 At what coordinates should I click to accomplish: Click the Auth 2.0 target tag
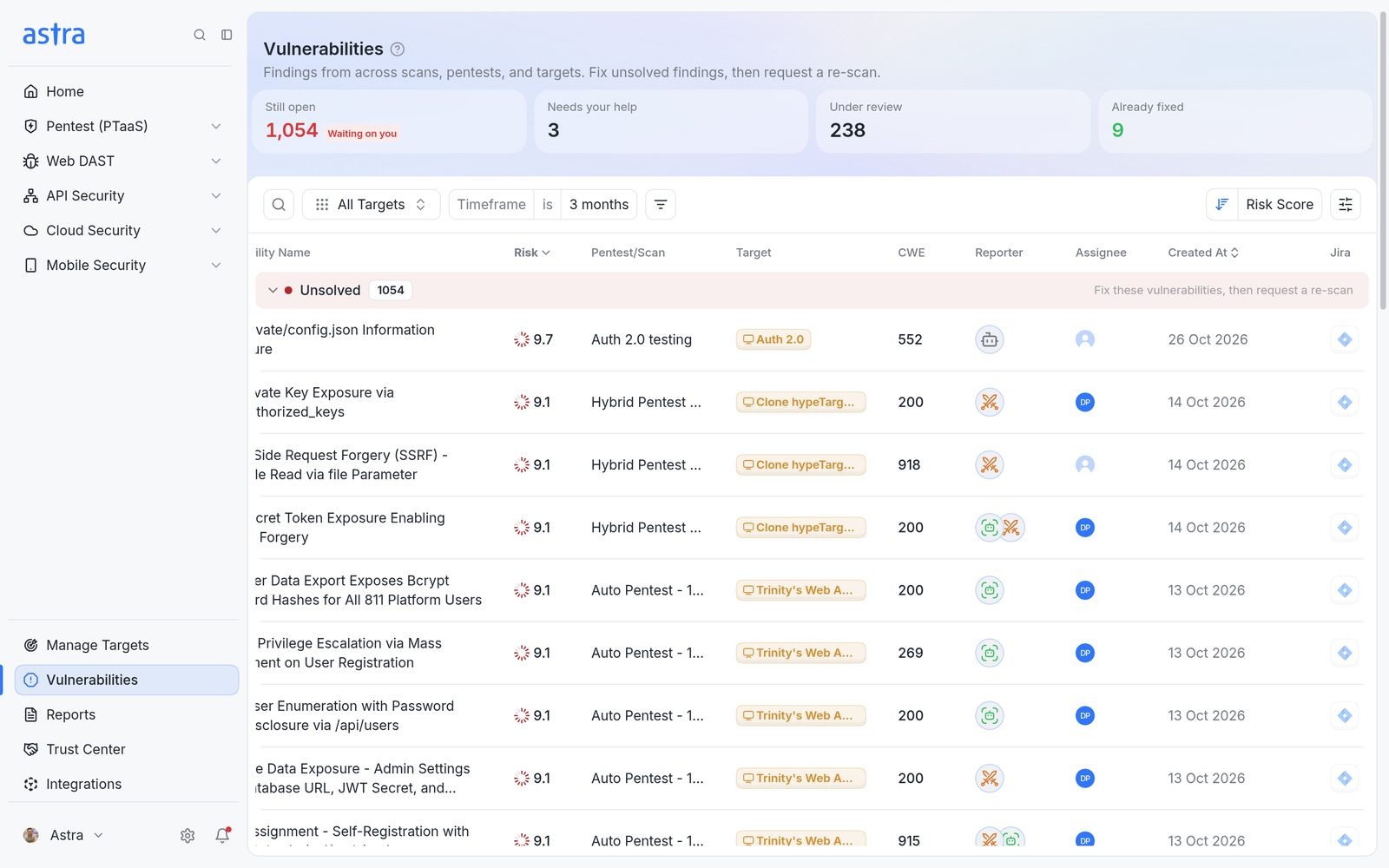[773, 339]
